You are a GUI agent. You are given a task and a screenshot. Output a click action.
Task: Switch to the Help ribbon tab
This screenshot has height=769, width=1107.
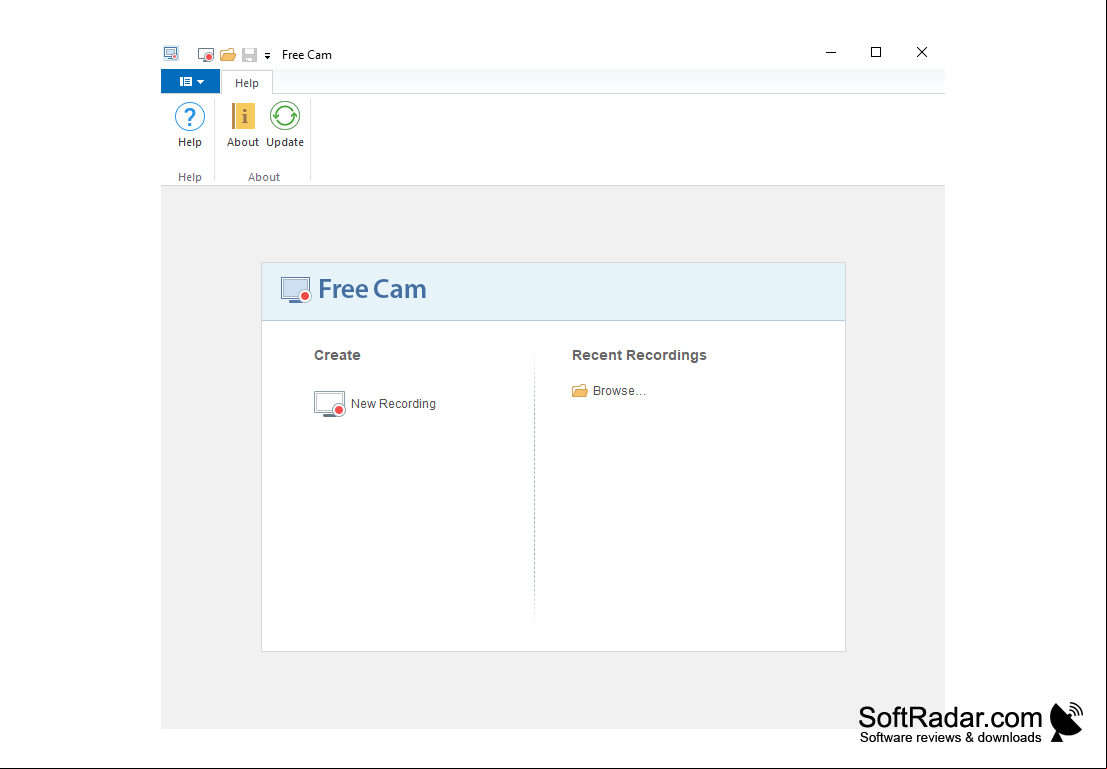point(246,83)
